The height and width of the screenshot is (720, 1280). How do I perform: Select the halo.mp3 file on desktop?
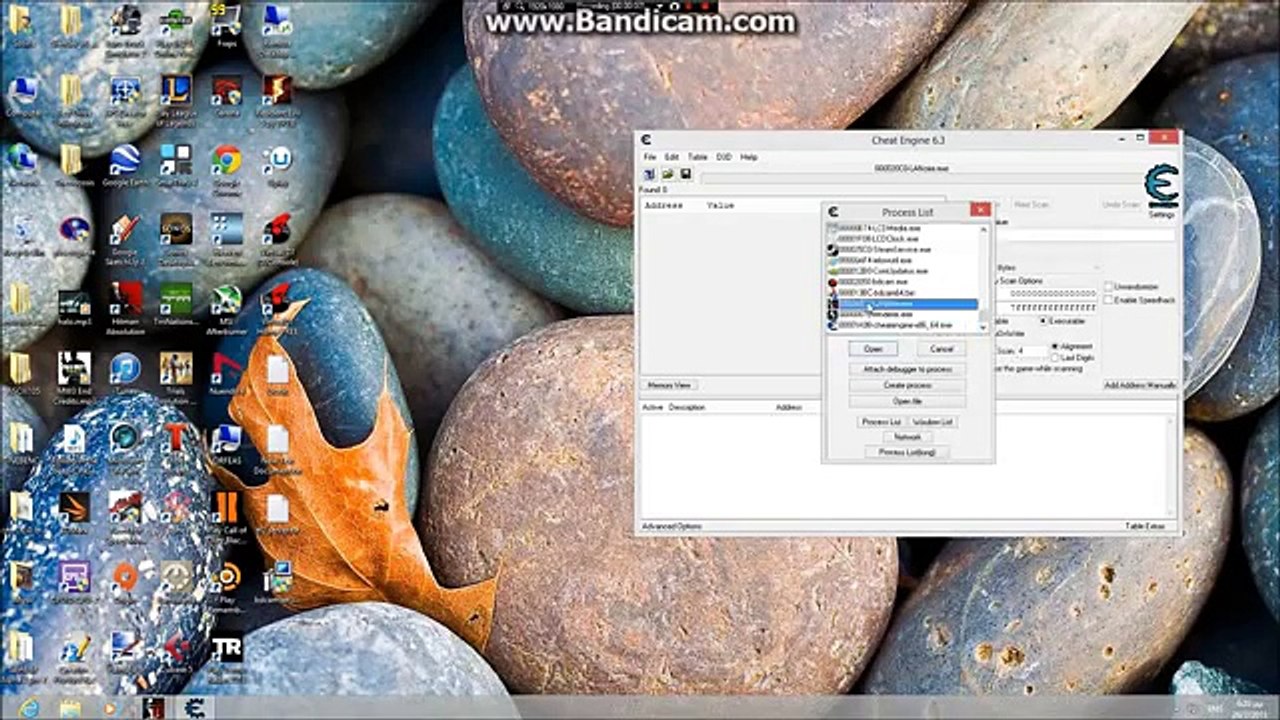coord(74,305)
